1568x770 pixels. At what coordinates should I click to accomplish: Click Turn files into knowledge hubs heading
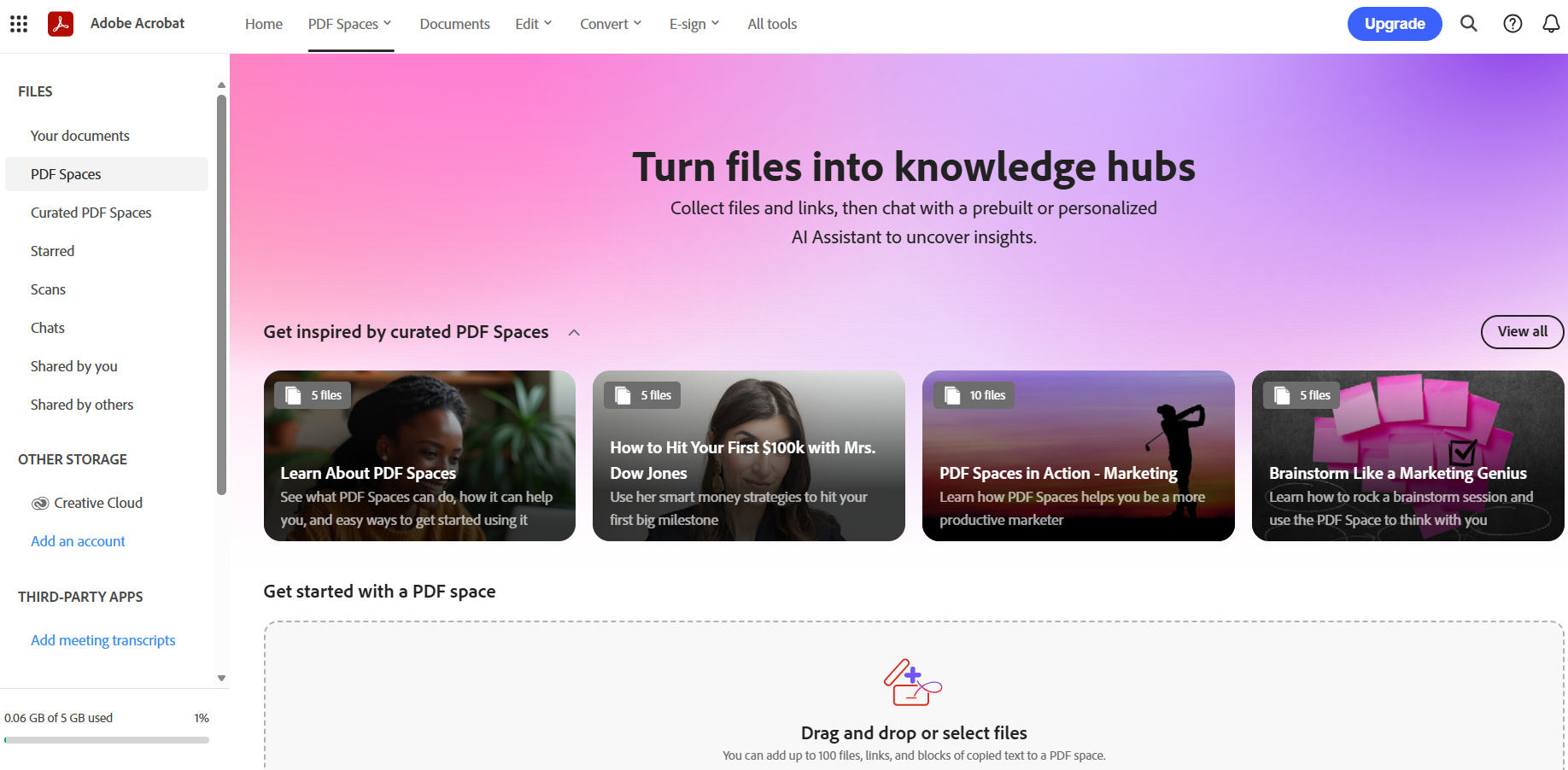pos(914,166)
